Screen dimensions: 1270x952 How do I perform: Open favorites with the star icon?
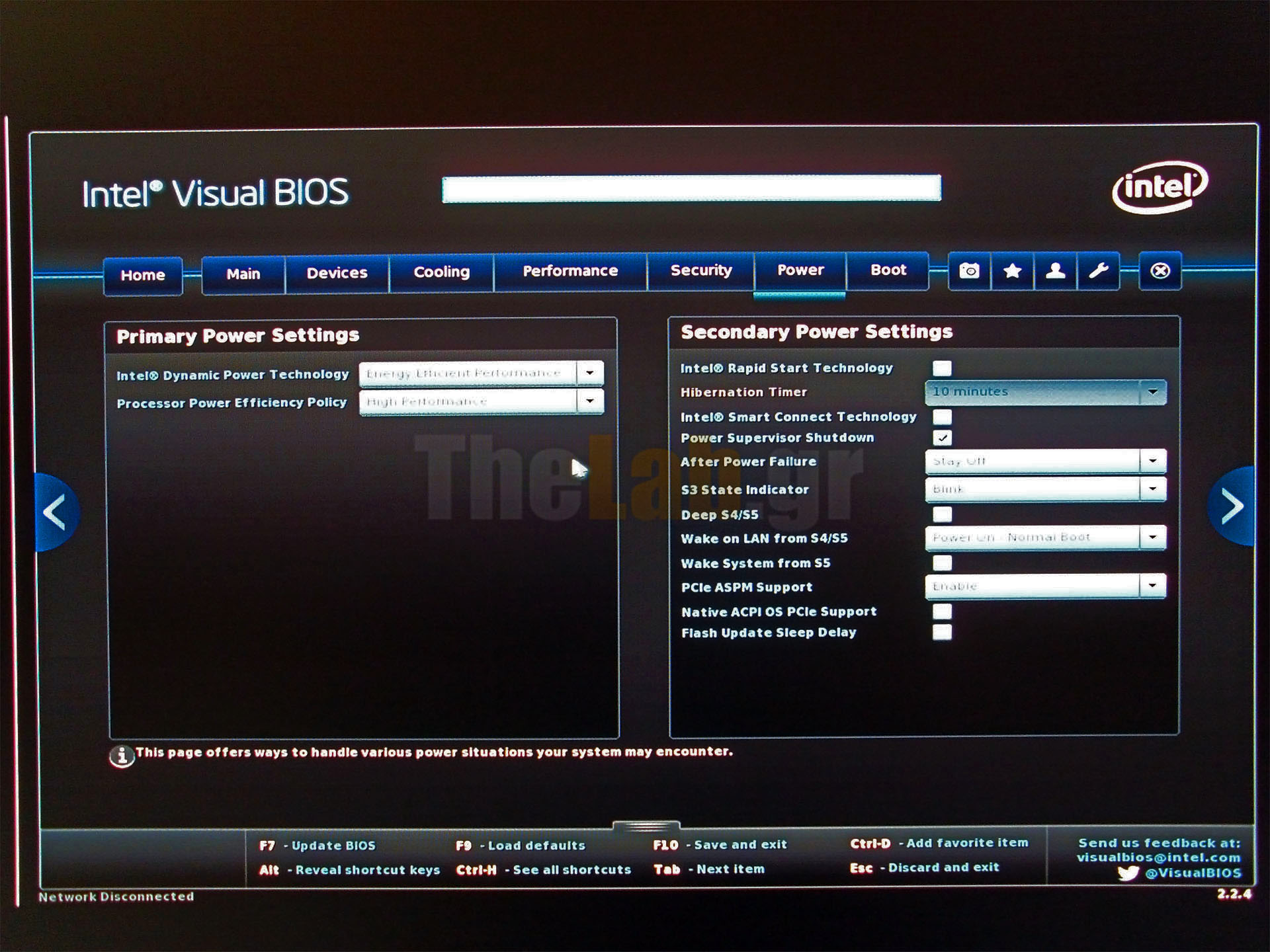(1012, 271)
